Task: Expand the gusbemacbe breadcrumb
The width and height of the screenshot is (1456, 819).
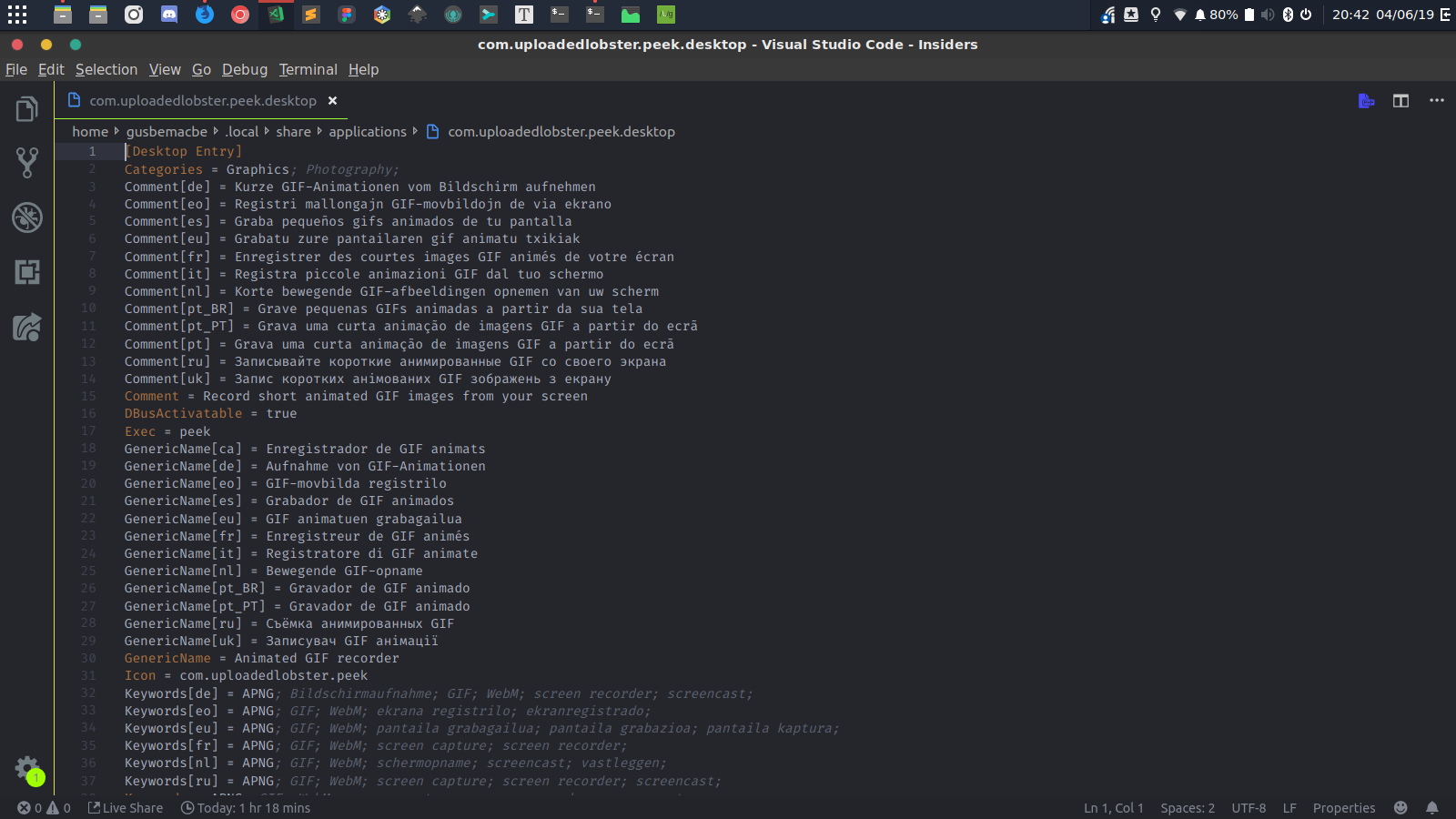Action: pos(167,132)
